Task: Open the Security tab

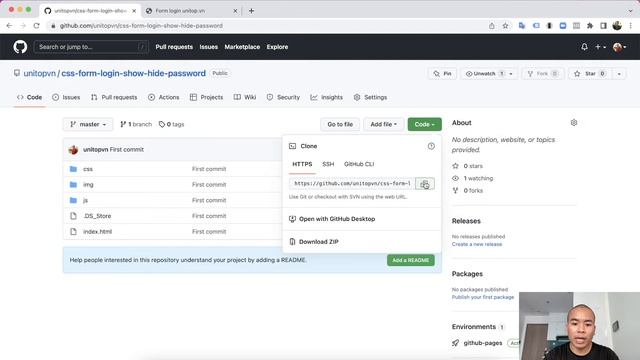Action: (283, 97)
